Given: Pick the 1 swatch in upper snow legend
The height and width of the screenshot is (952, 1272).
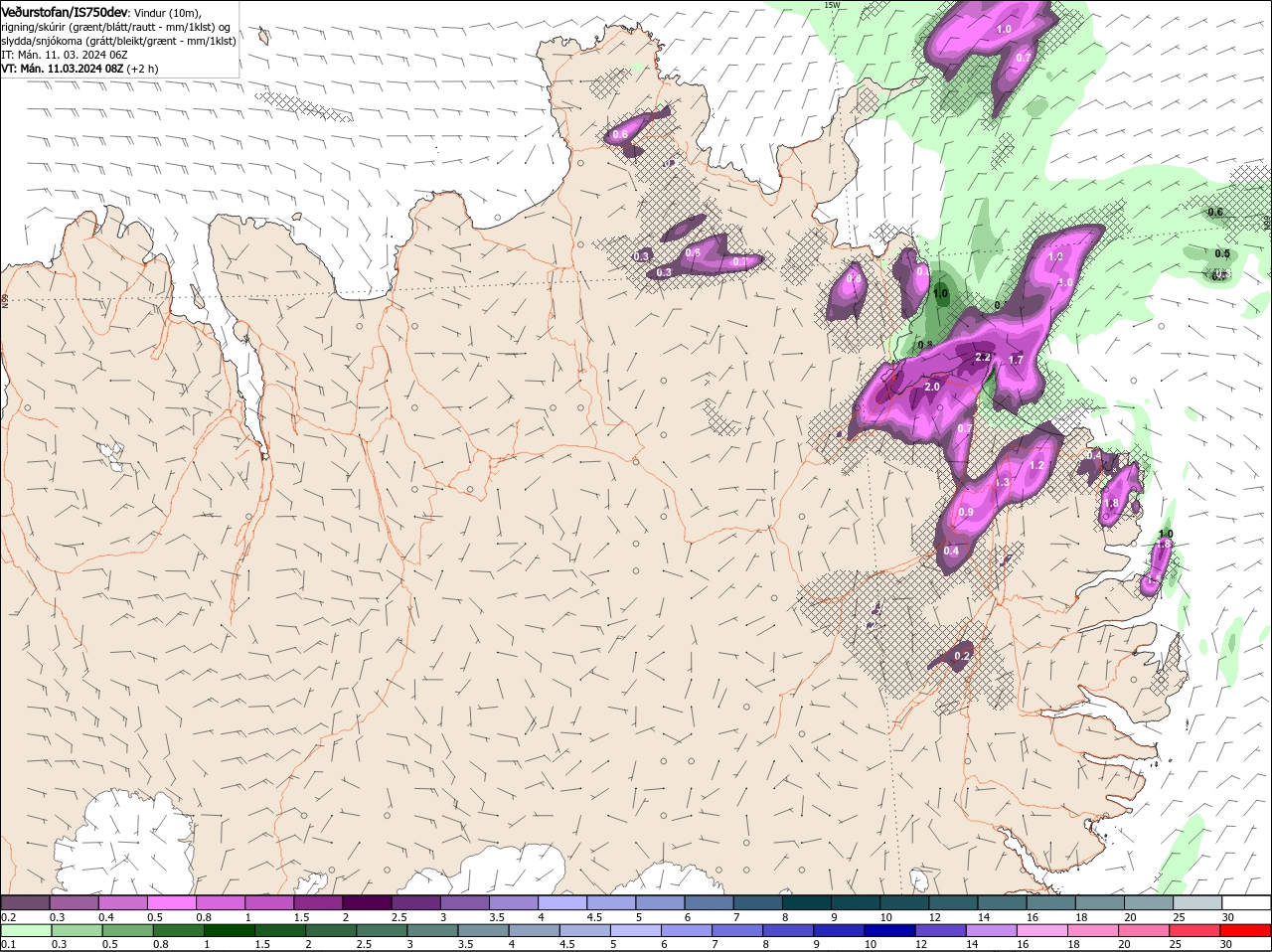Looking at the screenshot, I should [x=269, y=902].
